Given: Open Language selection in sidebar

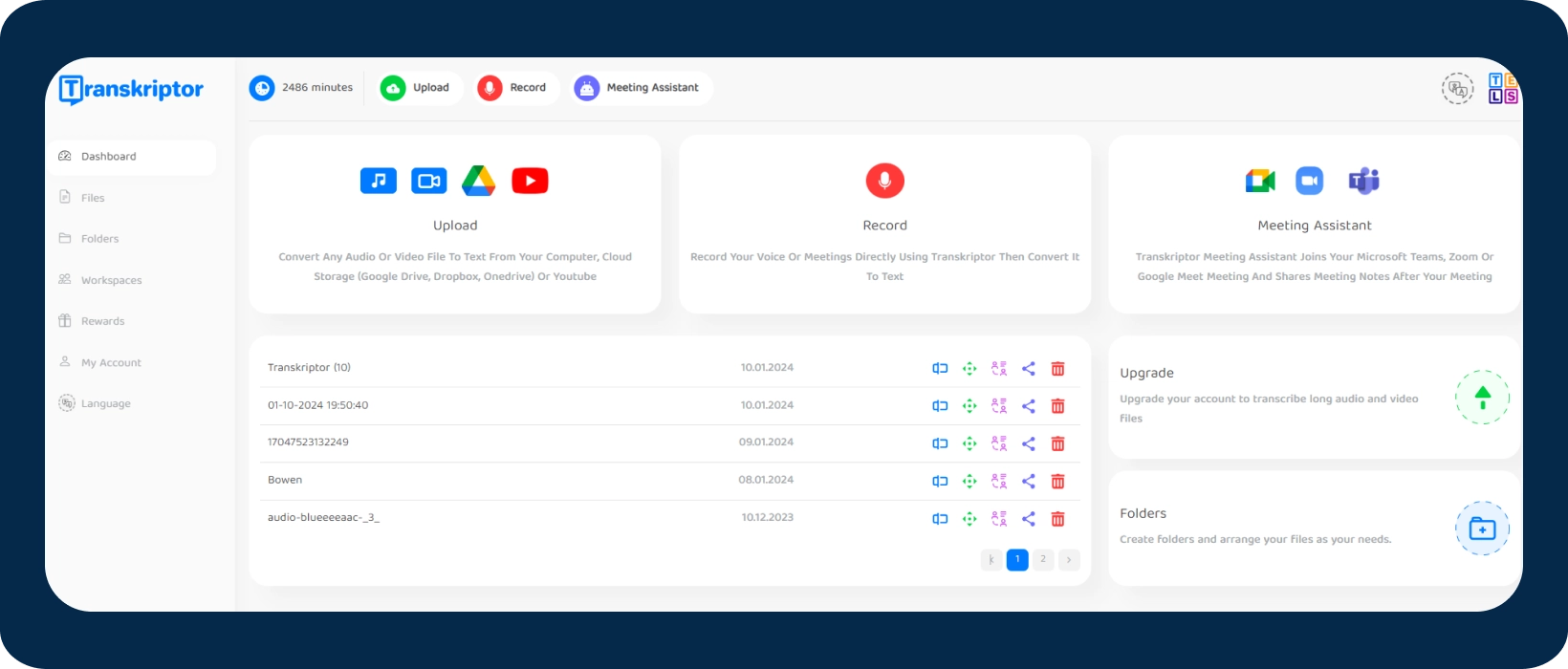Looking at the screenshot, I should 105,404.
